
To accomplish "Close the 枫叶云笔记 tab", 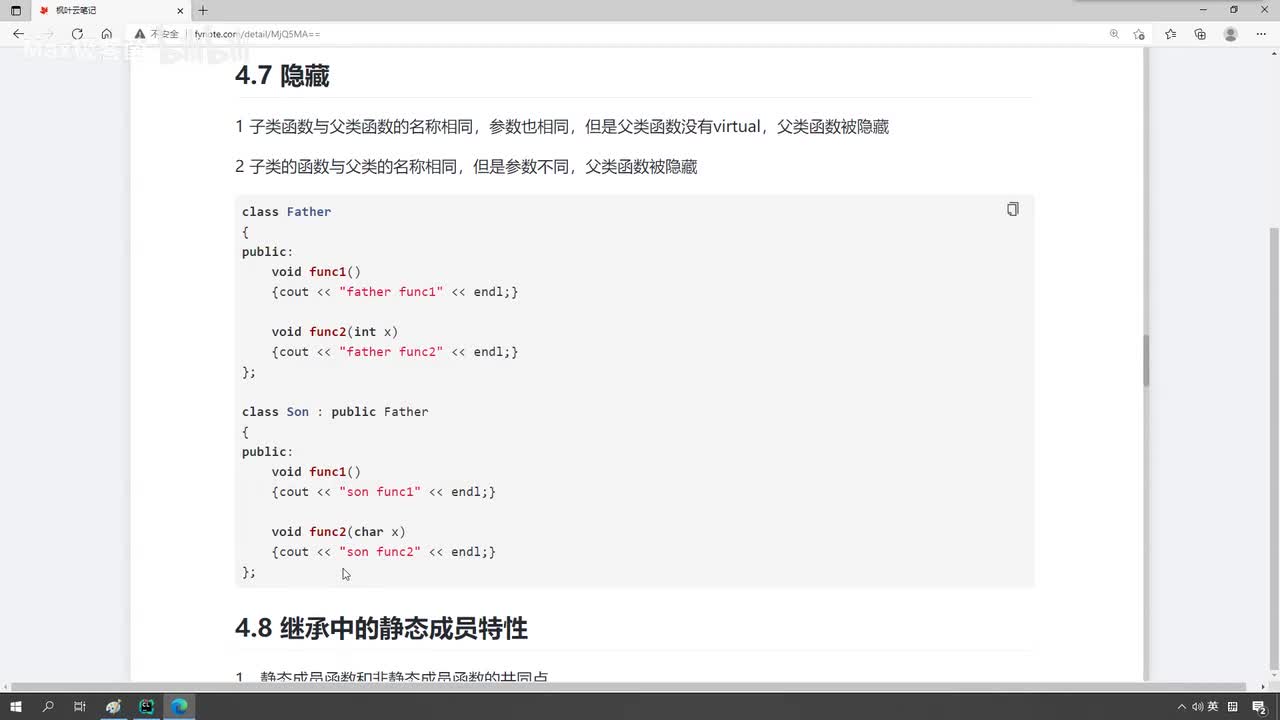I will click(182, 10).
